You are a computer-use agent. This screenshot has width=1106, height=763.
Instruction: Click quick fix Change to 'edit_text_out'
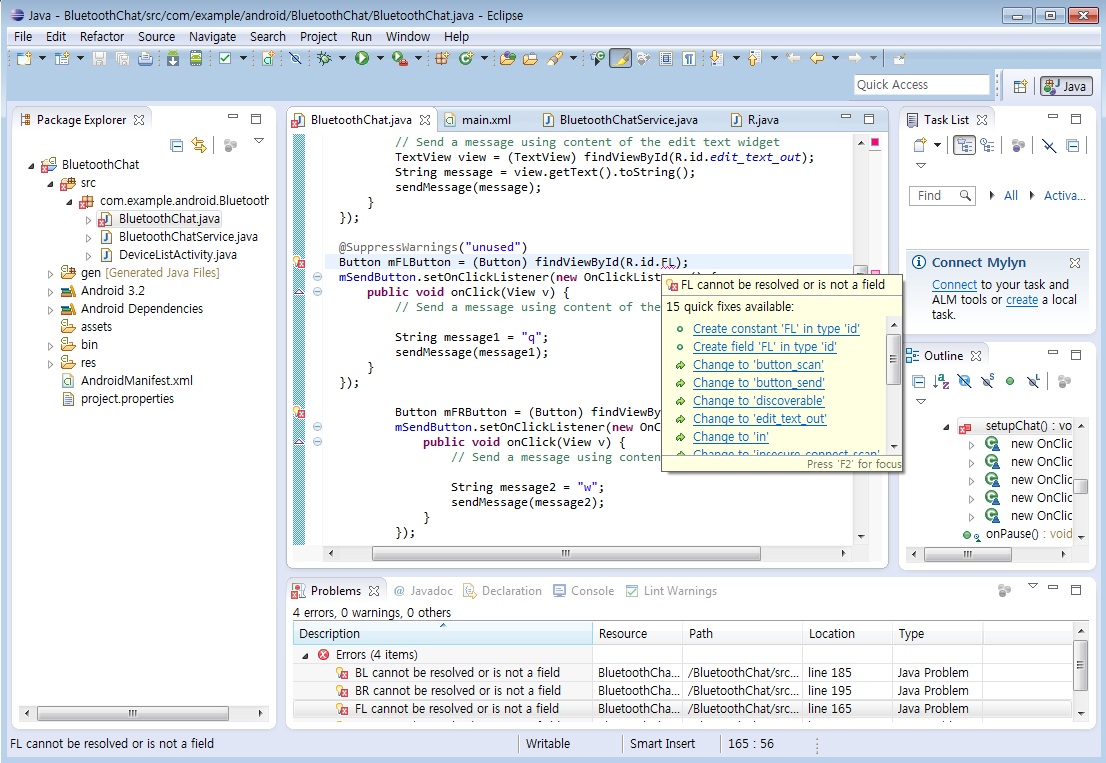point(760,419)
